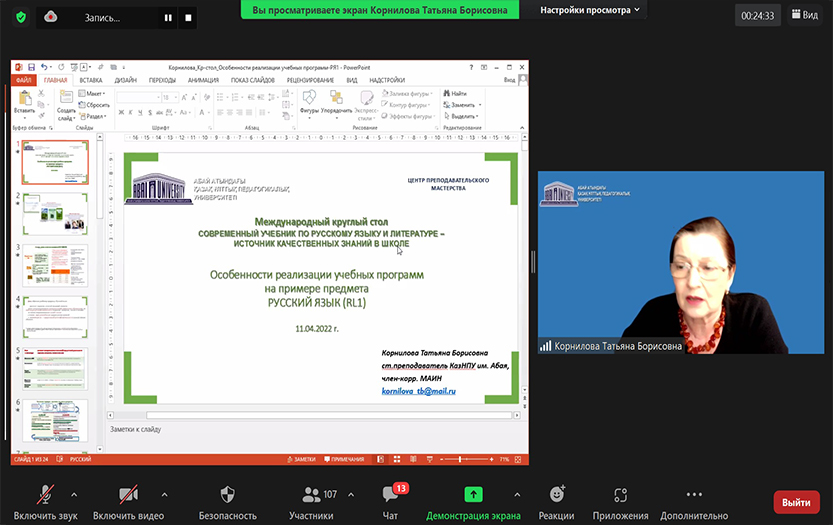Click the kornilova_tb@mail.ru email link

click(x=418, y=391)
